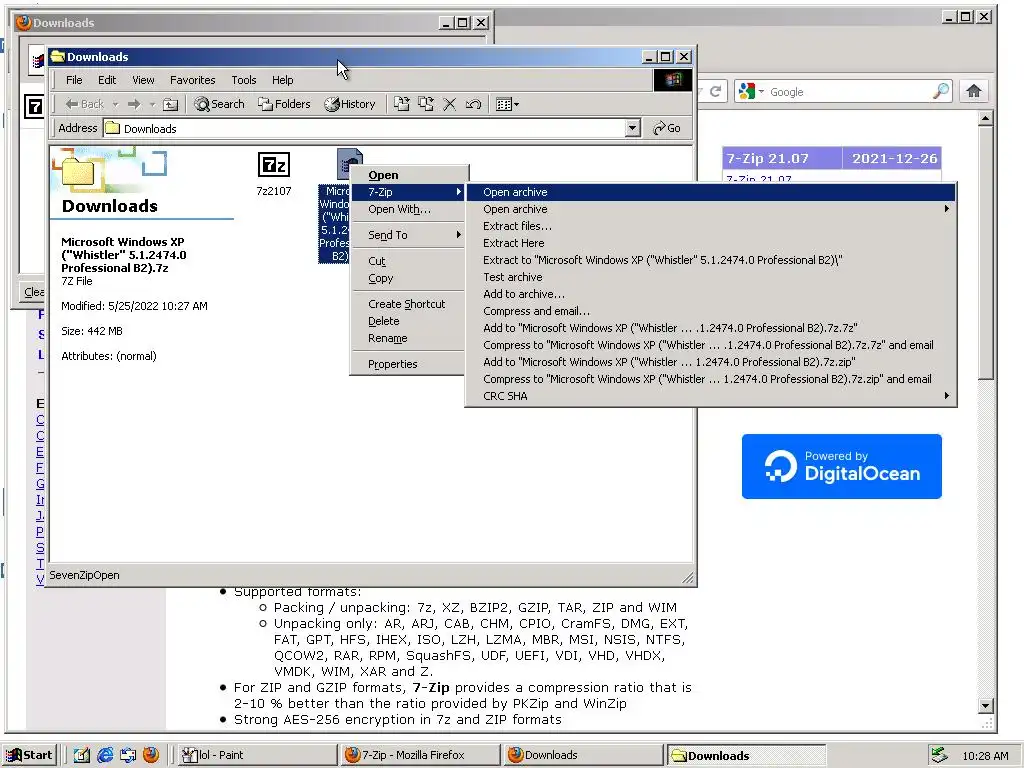Click the DigitalOcean banner
Viewport: 1024px width, 768px height.
(x=842, y=466)
